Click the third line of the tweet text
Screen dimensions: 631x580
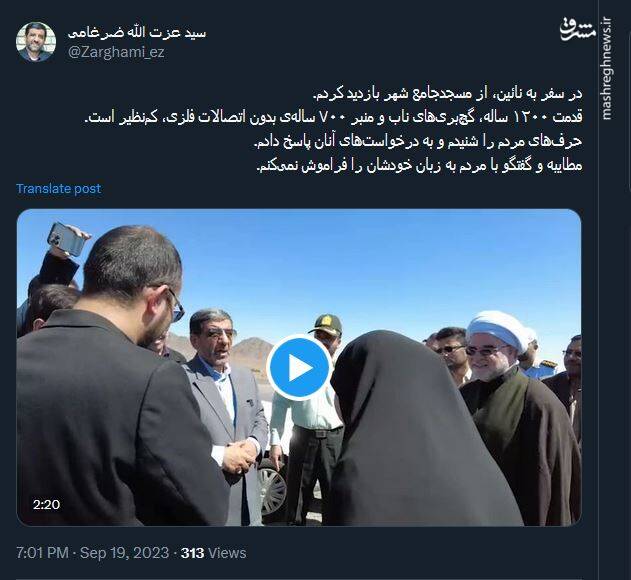(418, 142)
